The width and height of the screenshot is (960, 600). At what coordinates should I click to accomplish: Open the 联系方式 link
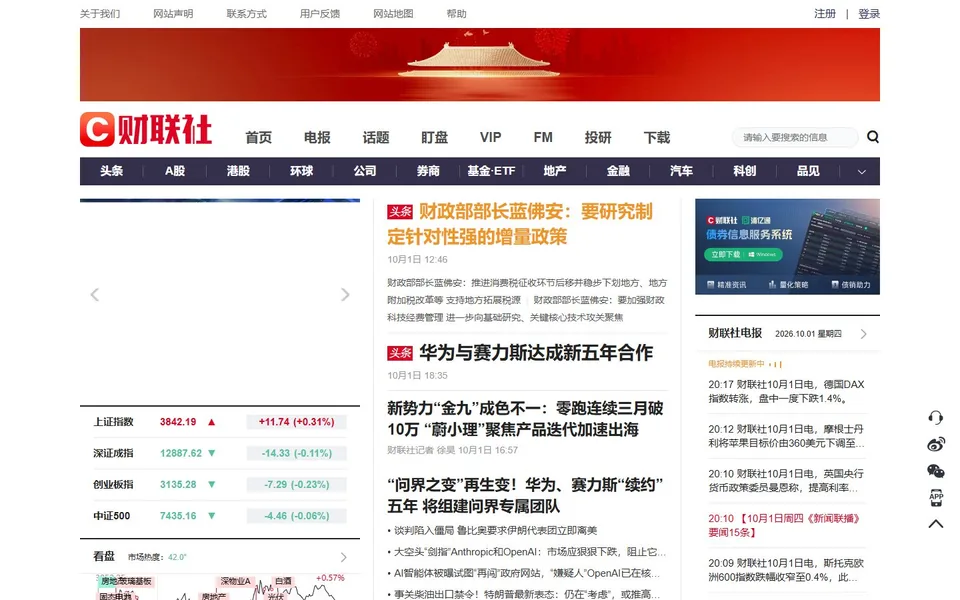(x=247, y=13)
